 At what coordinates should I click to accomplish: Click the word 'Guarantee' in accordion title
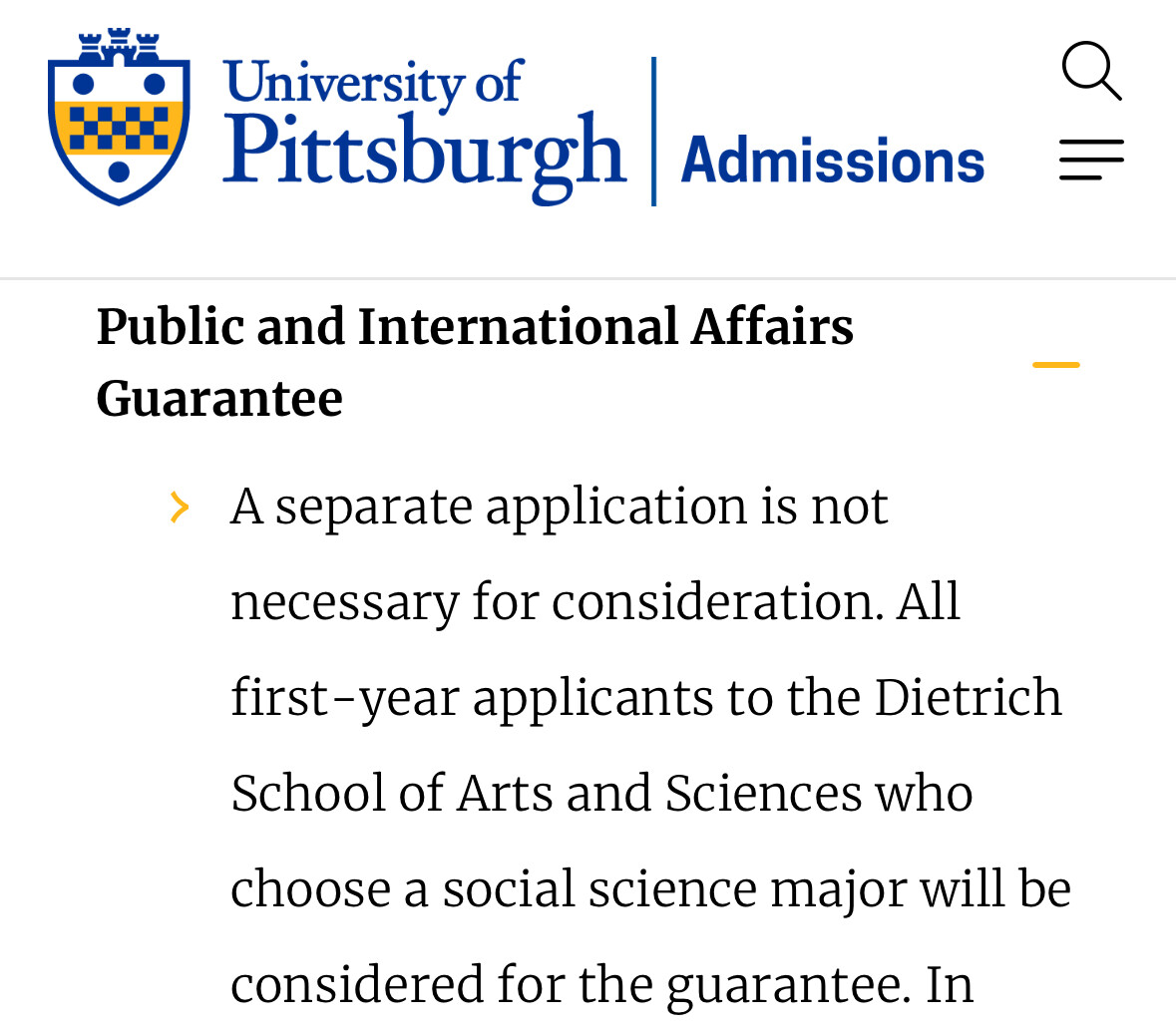click(219, 398)
